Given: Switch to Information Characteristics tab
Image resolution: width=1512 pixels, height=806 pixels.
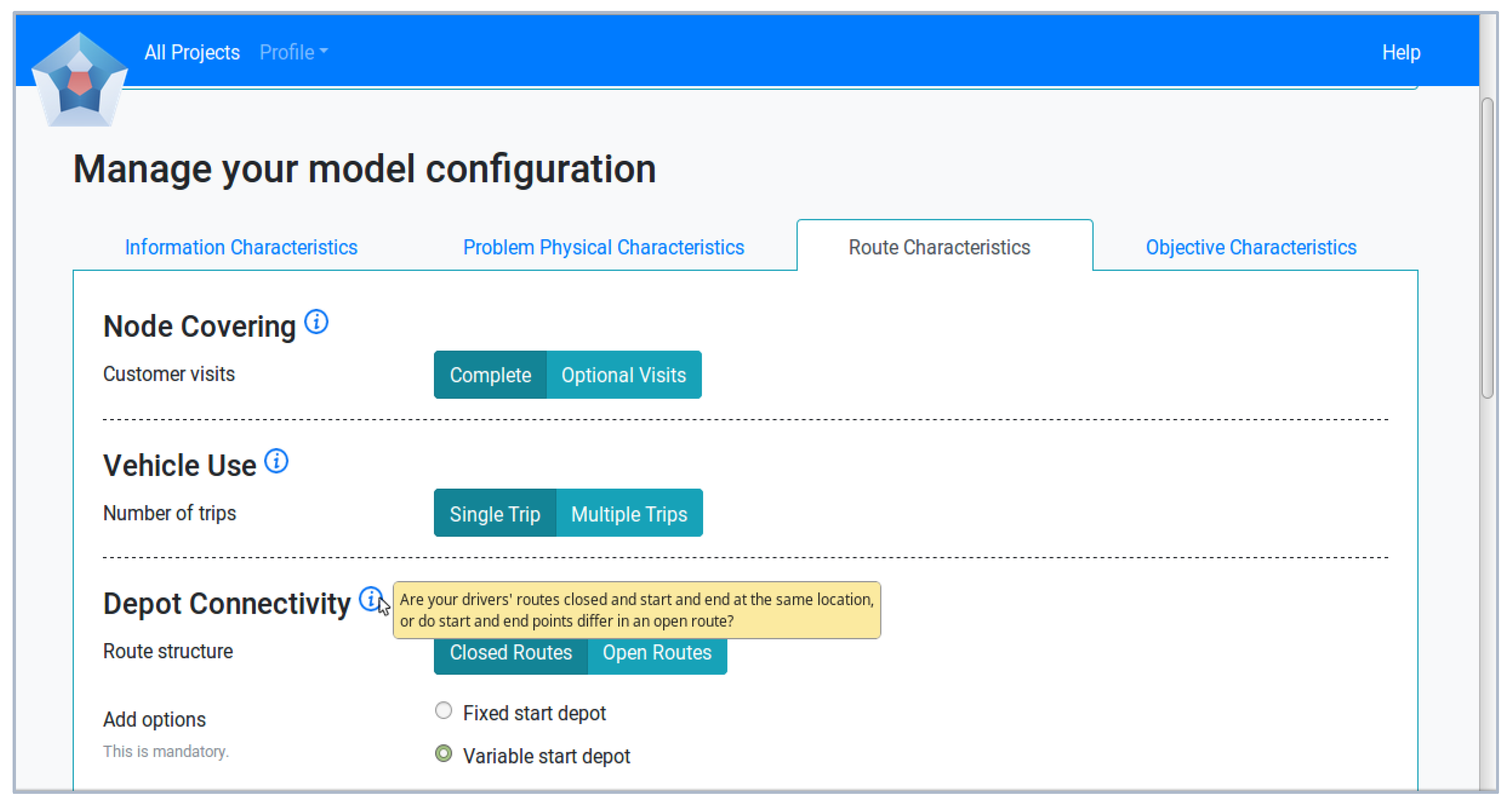Looking at the screenshot, I should (x=241, y=248).
